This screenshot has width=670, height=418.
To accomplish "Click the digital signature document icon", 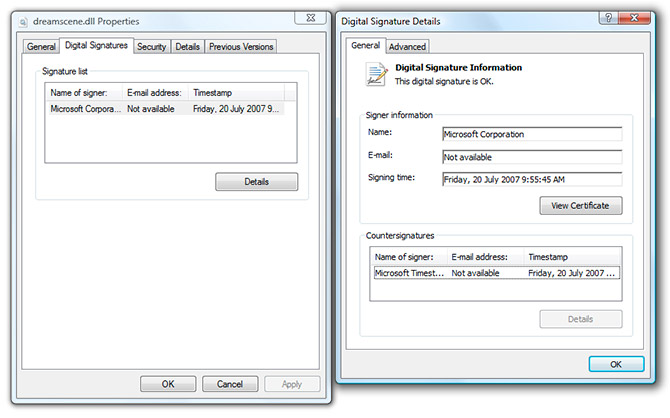I will pos(376,74).
